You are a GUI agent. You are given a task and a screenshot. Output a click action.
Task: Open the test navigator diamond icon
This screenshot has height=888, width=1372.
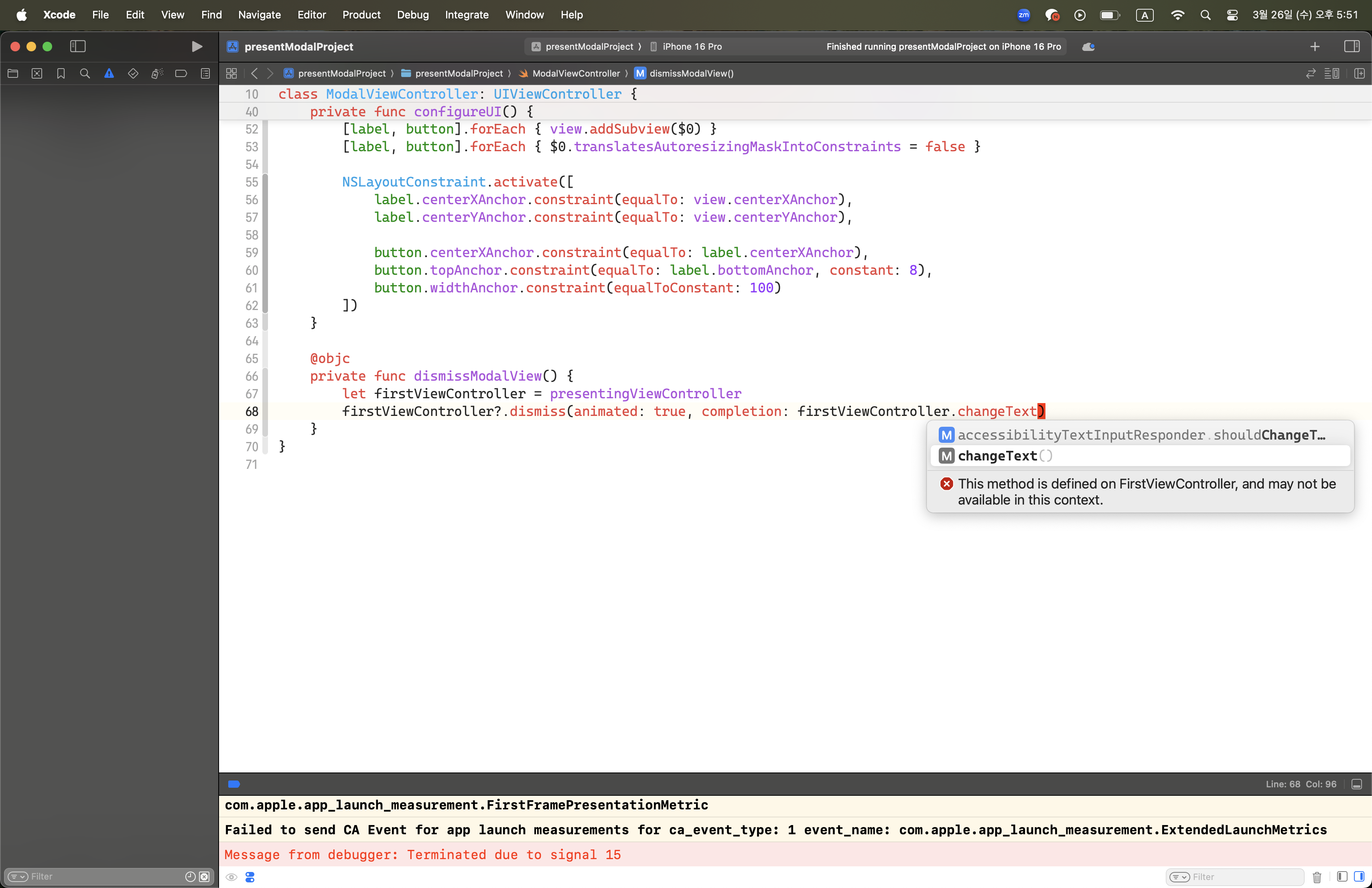coord(133,73)
